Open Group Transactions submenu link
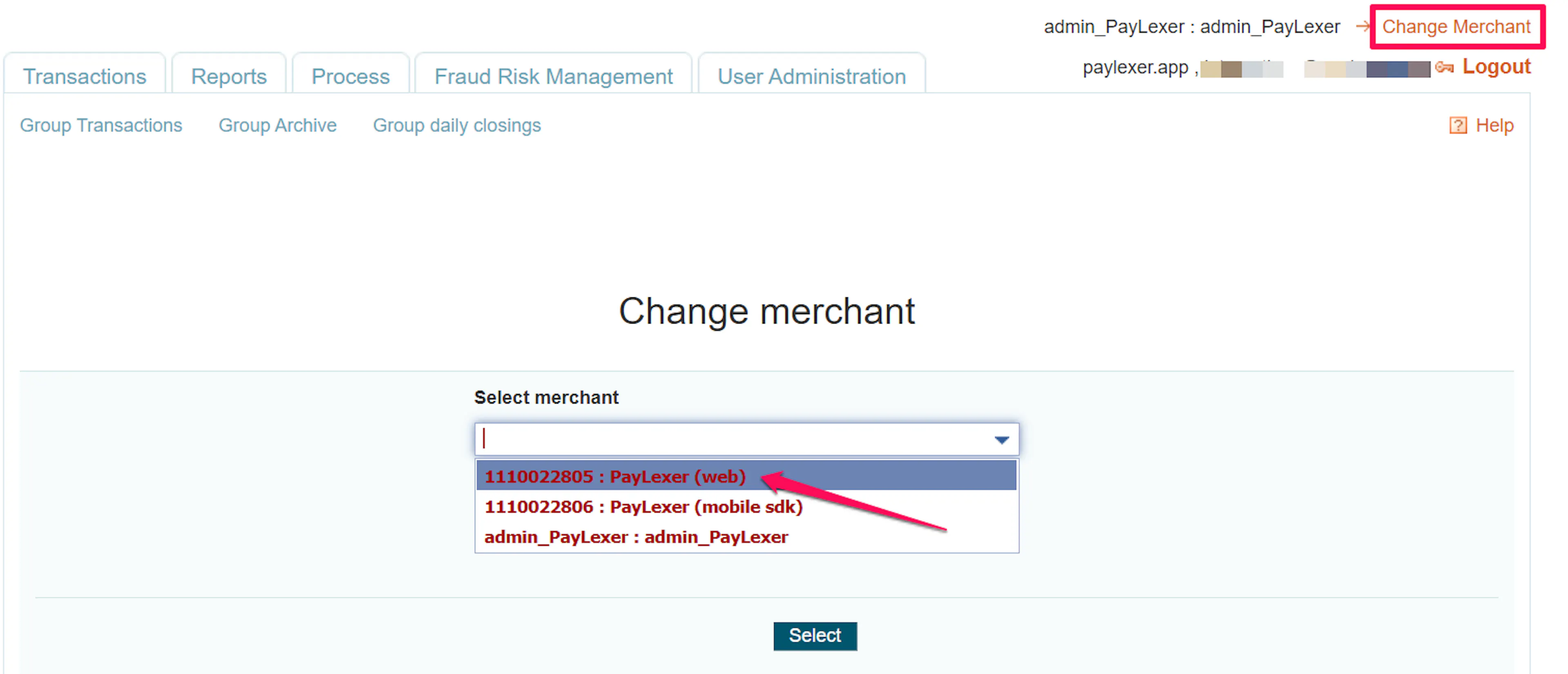This screenshot has width=1568, height=674. pos(101,125)
